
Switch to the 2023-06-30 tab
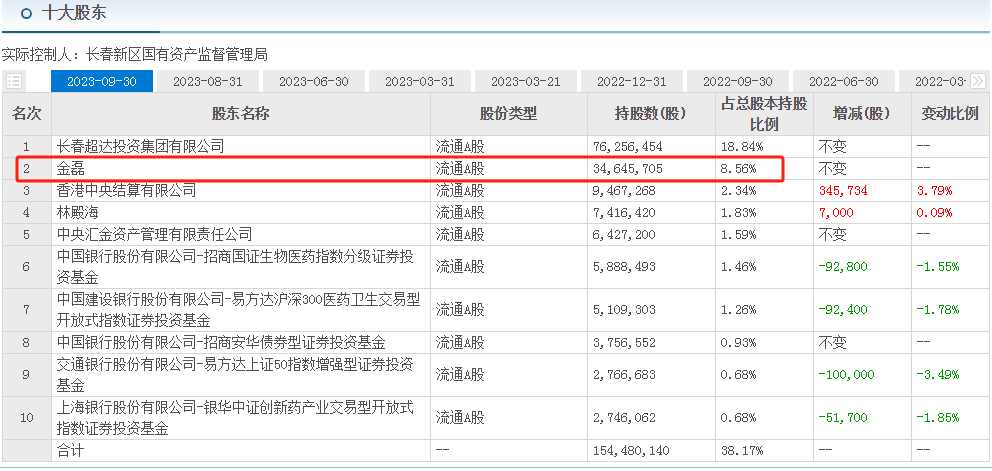coord(314,81)
